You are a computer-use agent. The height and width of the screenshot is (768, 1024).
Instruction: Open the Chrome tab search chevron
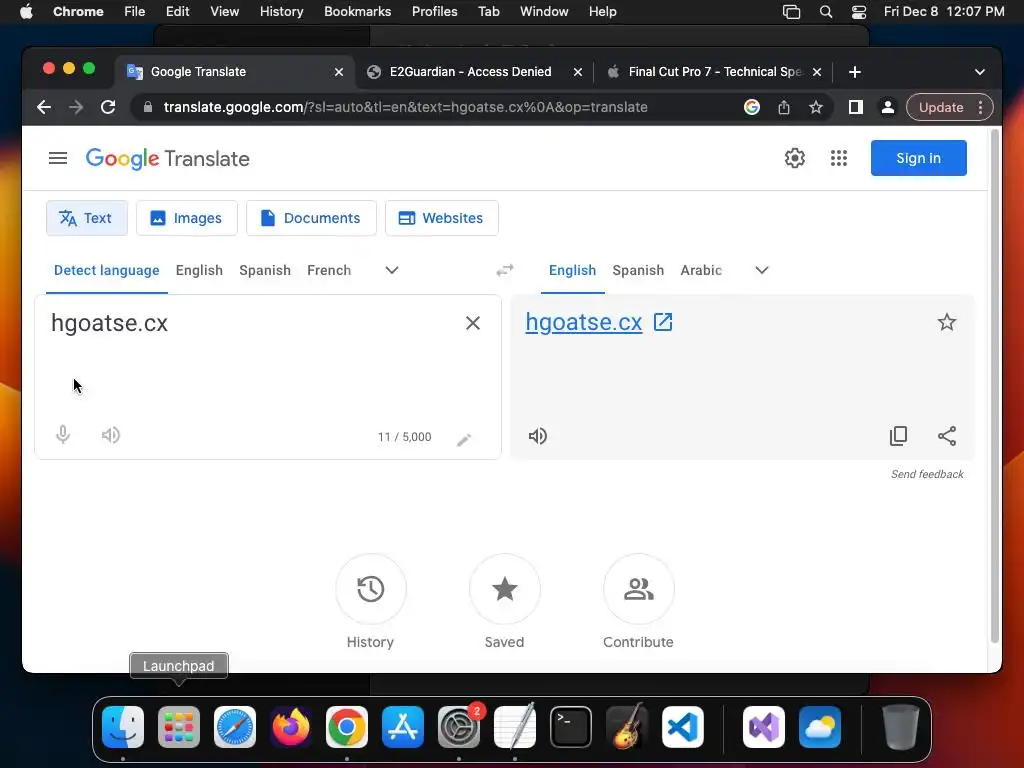point(980,72)
